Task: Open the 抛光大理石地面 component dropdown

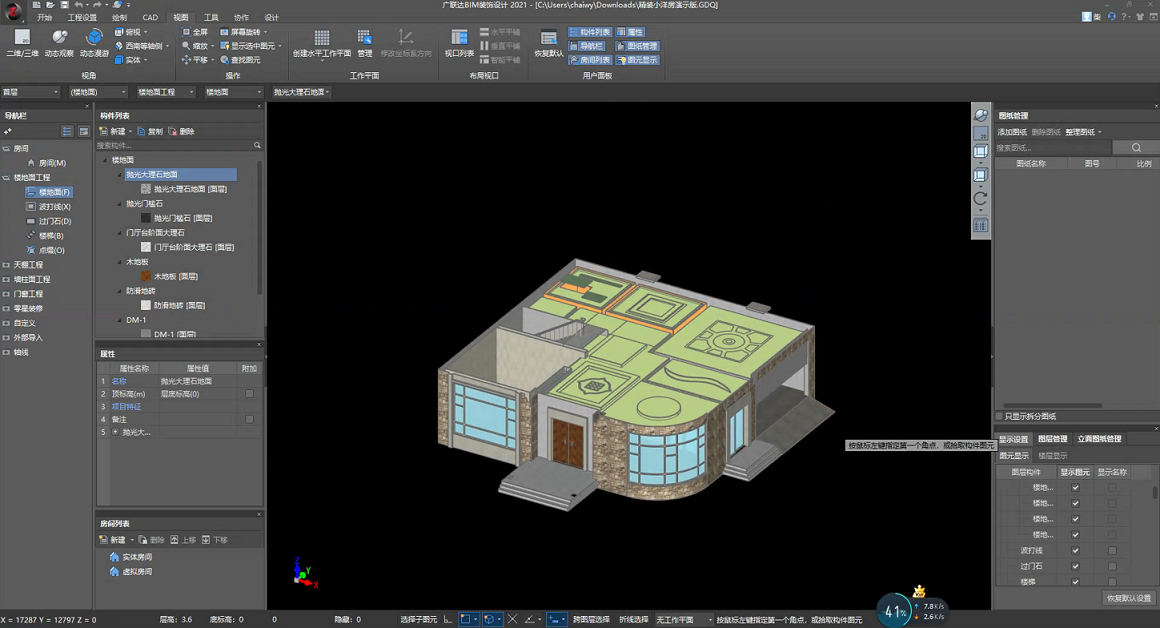Action: [x=301, y=92]
